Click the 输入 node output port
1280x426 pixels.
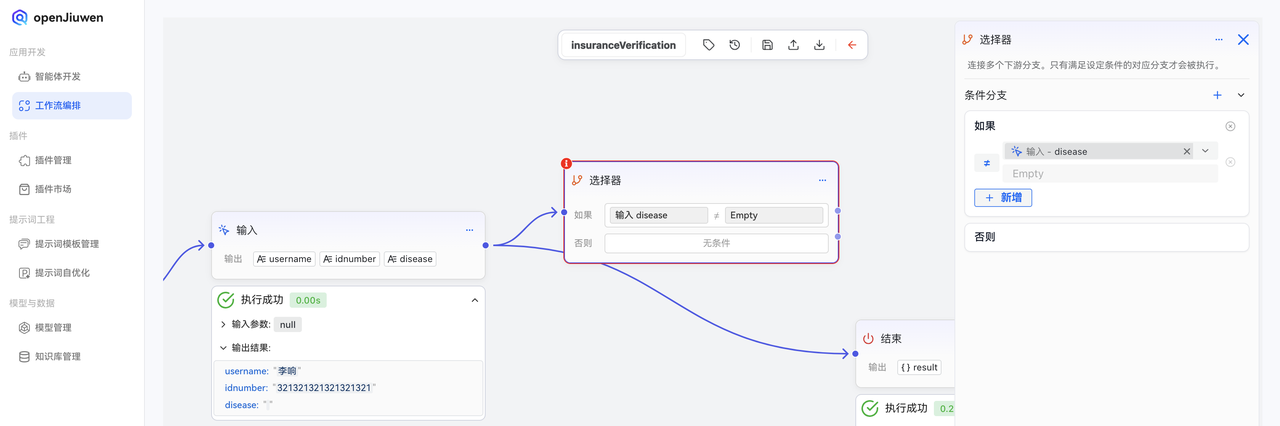pos(486,244)
